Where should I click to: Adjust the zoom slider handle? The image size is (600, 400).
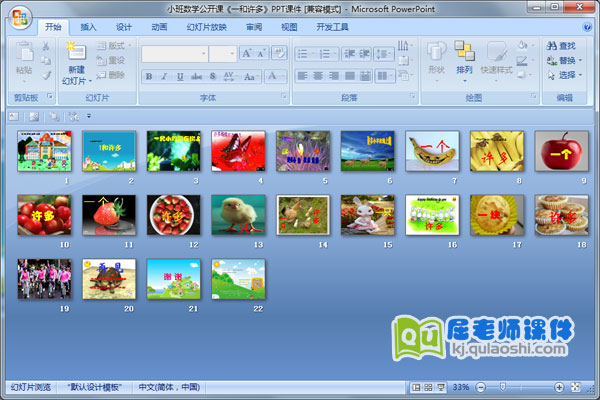point(503,387)
